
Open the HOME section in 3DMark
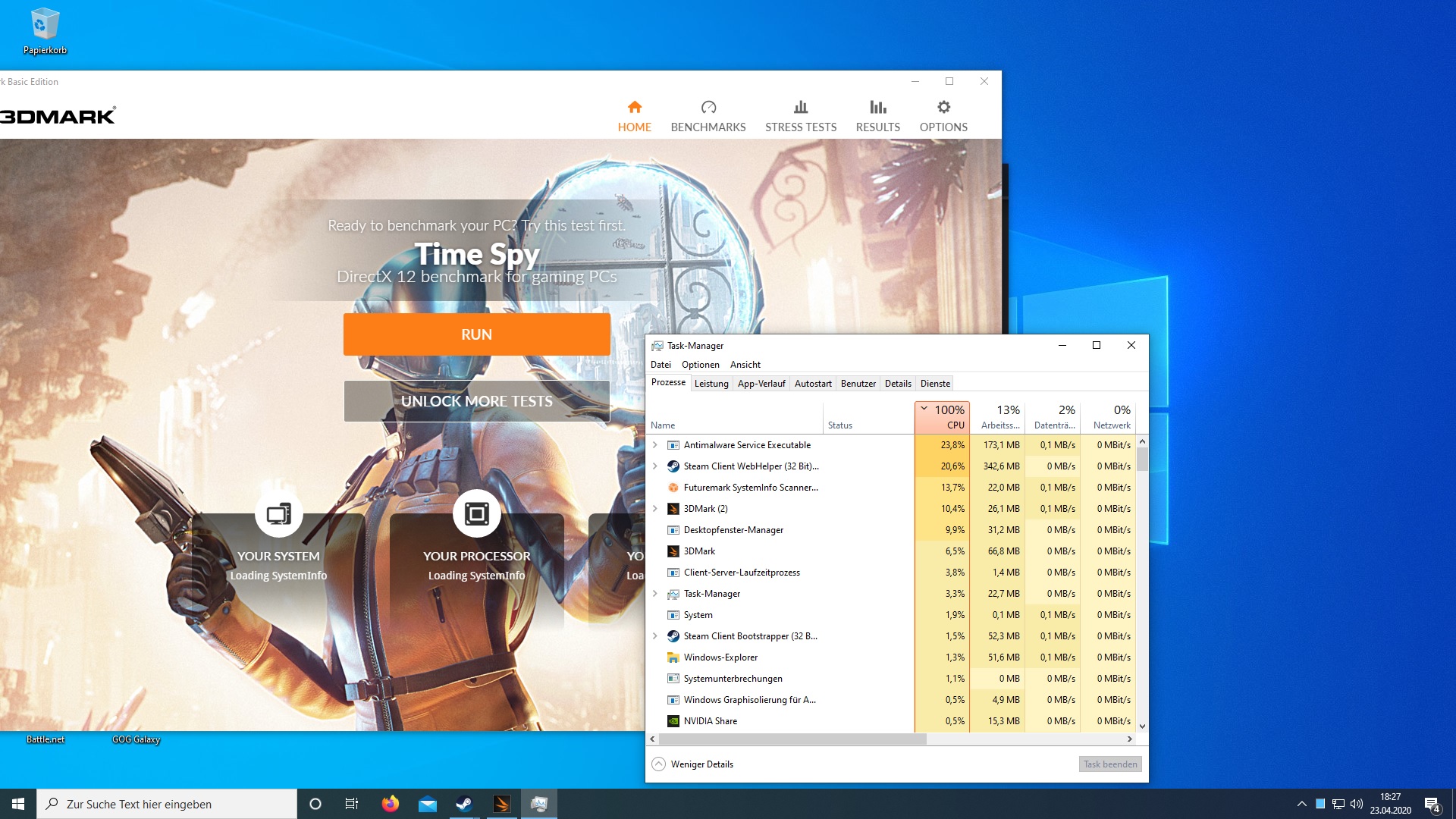coord(634,116)
